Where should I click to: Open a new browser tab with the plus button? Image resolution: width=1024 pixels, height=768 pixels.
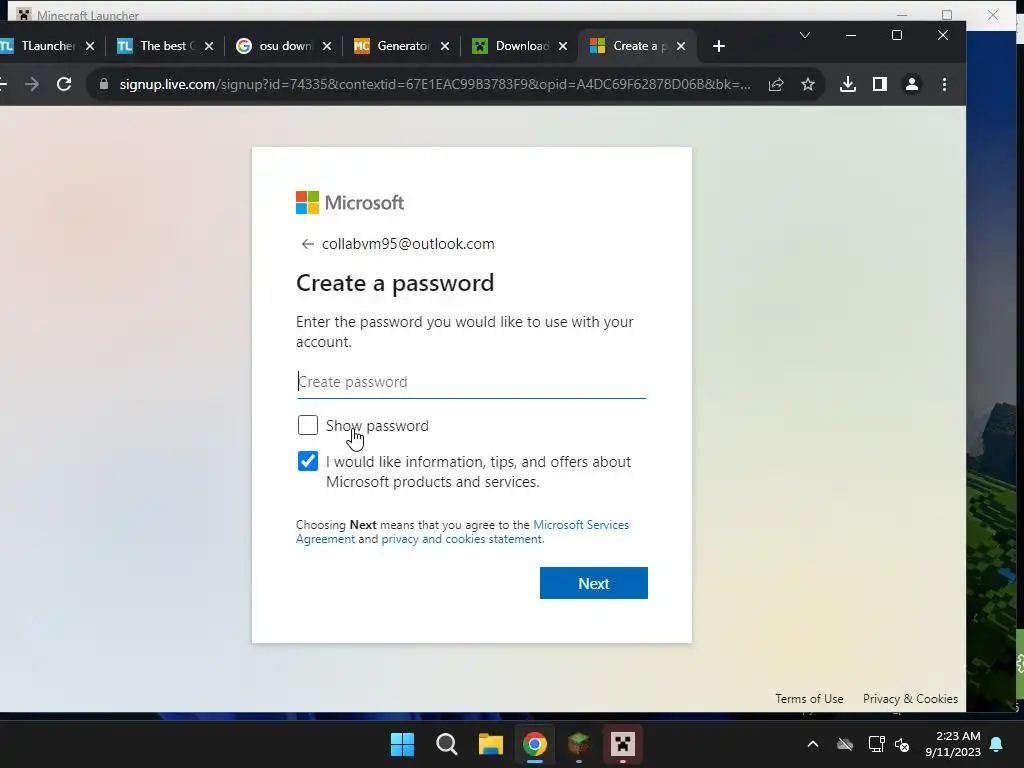point(719,46)
